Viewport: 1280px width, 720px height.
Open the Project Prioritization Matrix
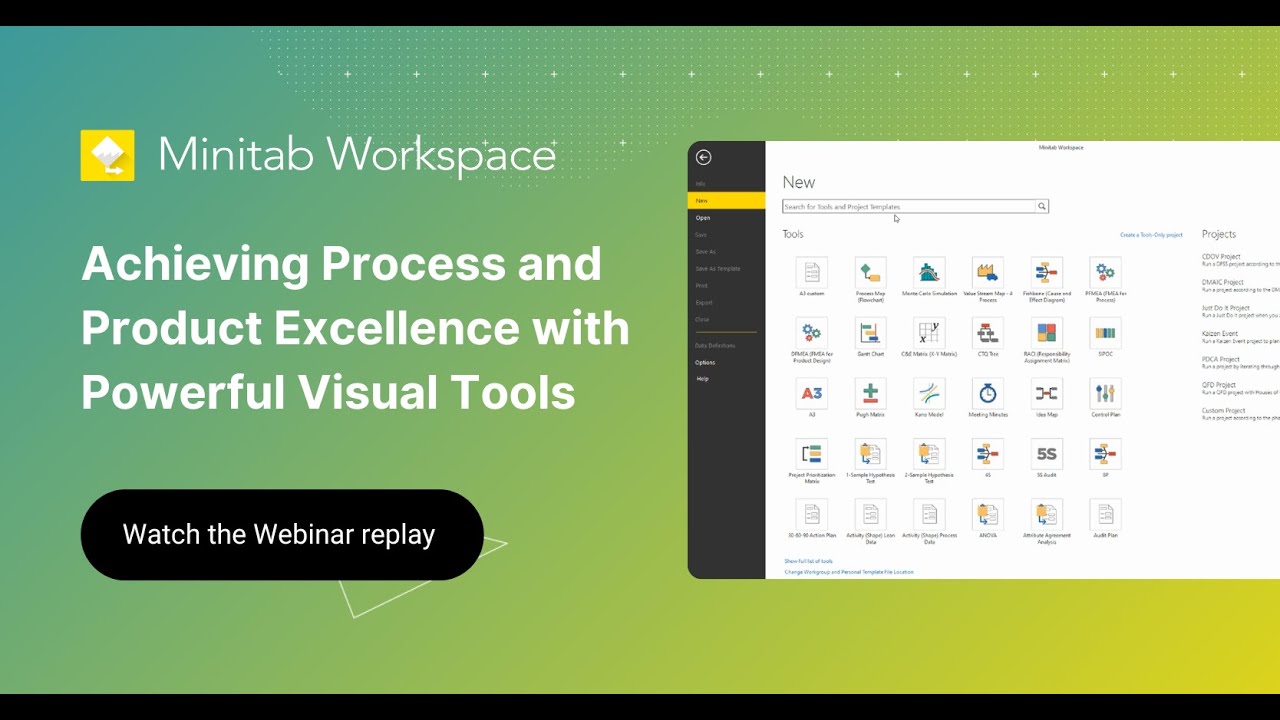(811, 454)
